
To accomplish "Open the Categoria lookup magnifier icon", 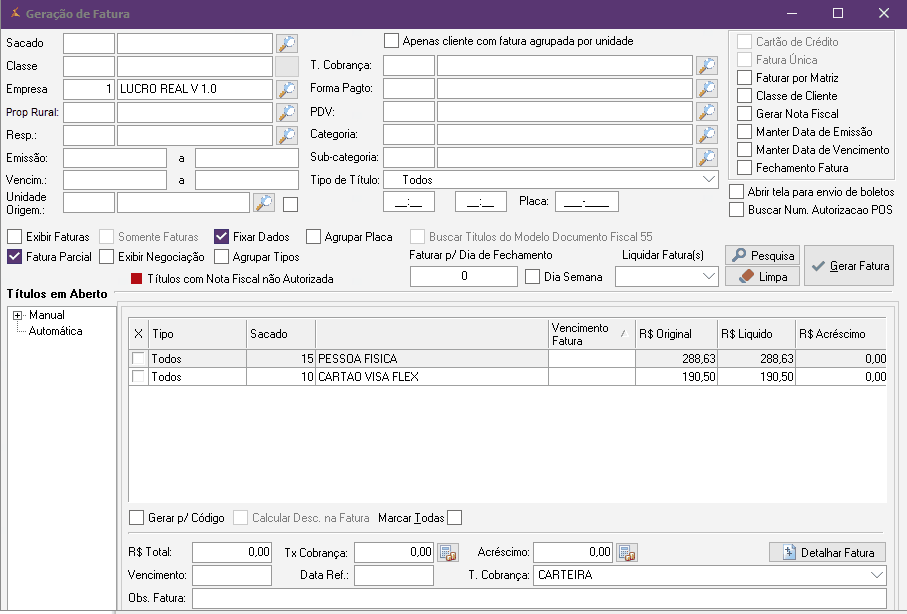I will pos(707,134).
